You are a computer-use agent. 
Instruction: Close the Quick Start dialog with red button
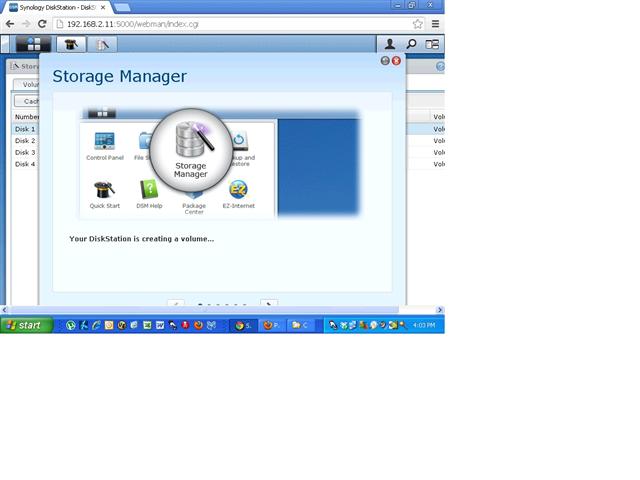(x=396, y=61)
